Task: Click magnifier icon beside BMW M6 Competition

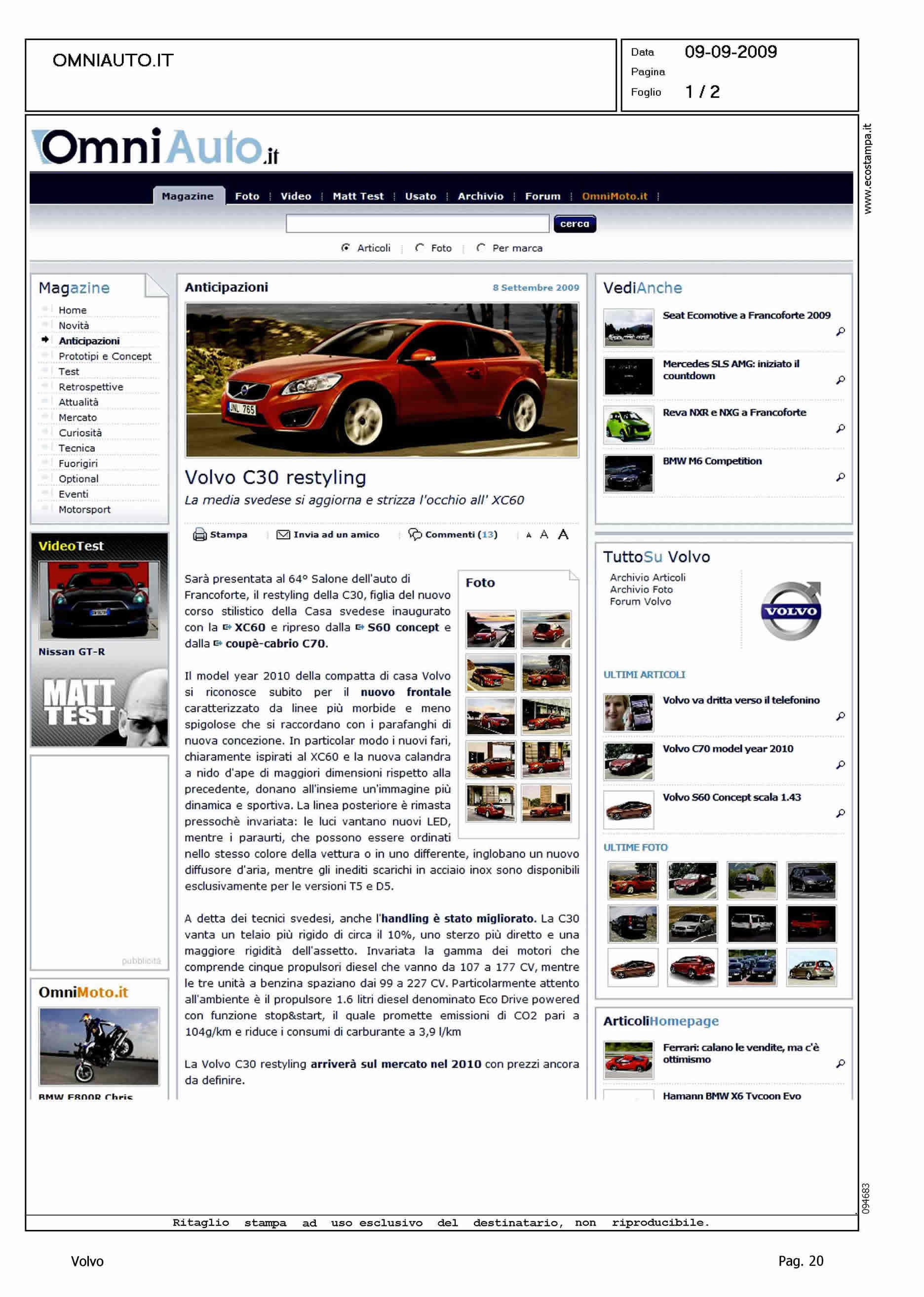Action: (840, 477)
